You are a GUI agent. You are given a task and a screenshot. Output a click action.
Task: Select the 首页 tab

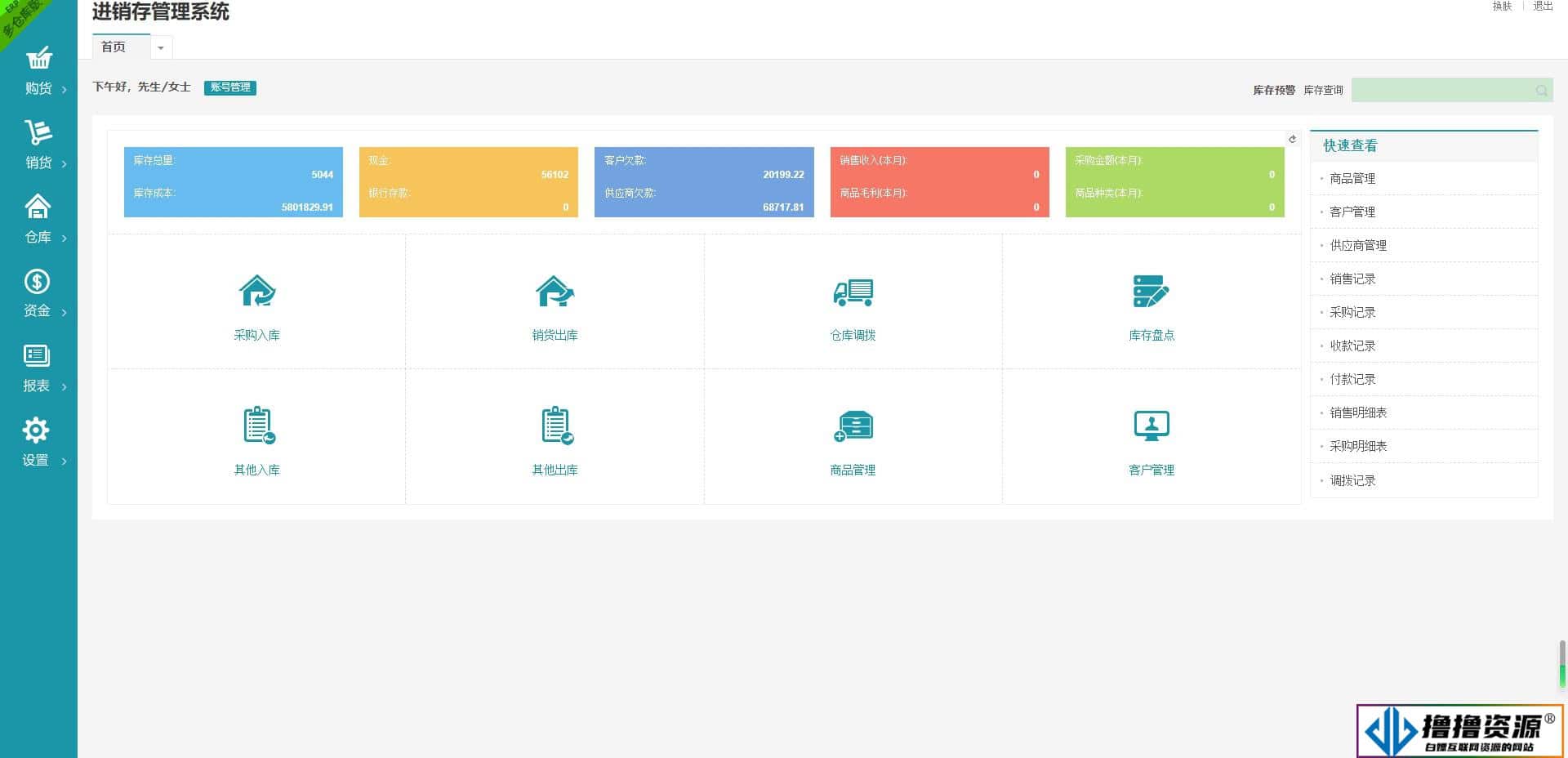tap(121, 47)
